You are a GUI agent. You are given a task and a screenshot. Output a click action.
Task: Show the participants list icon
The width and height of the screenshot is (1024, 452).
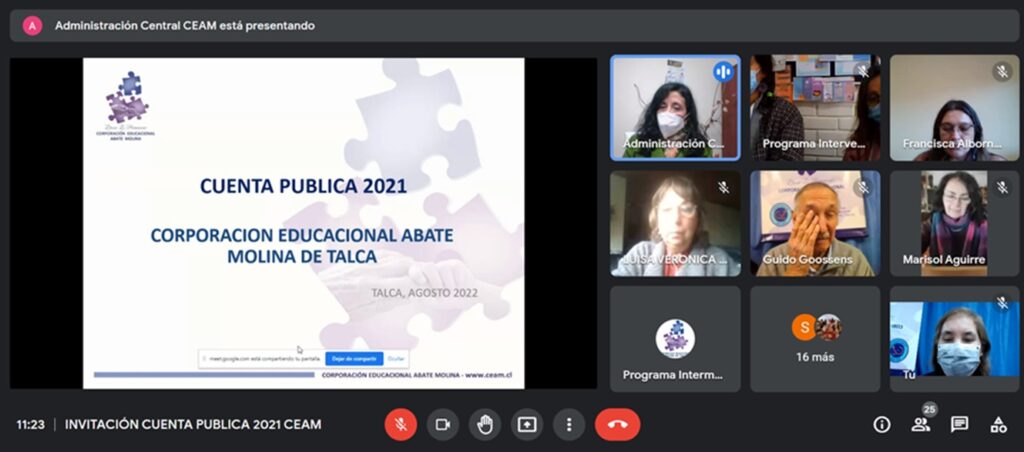point(920,424)
